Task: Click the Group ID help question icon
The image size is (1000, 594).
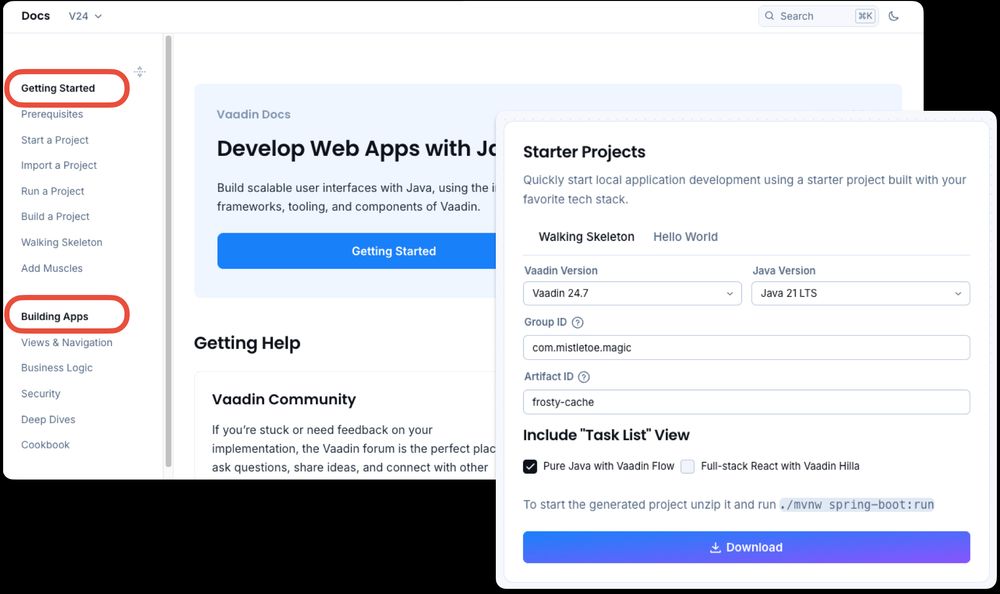Action: click(577, 322)
